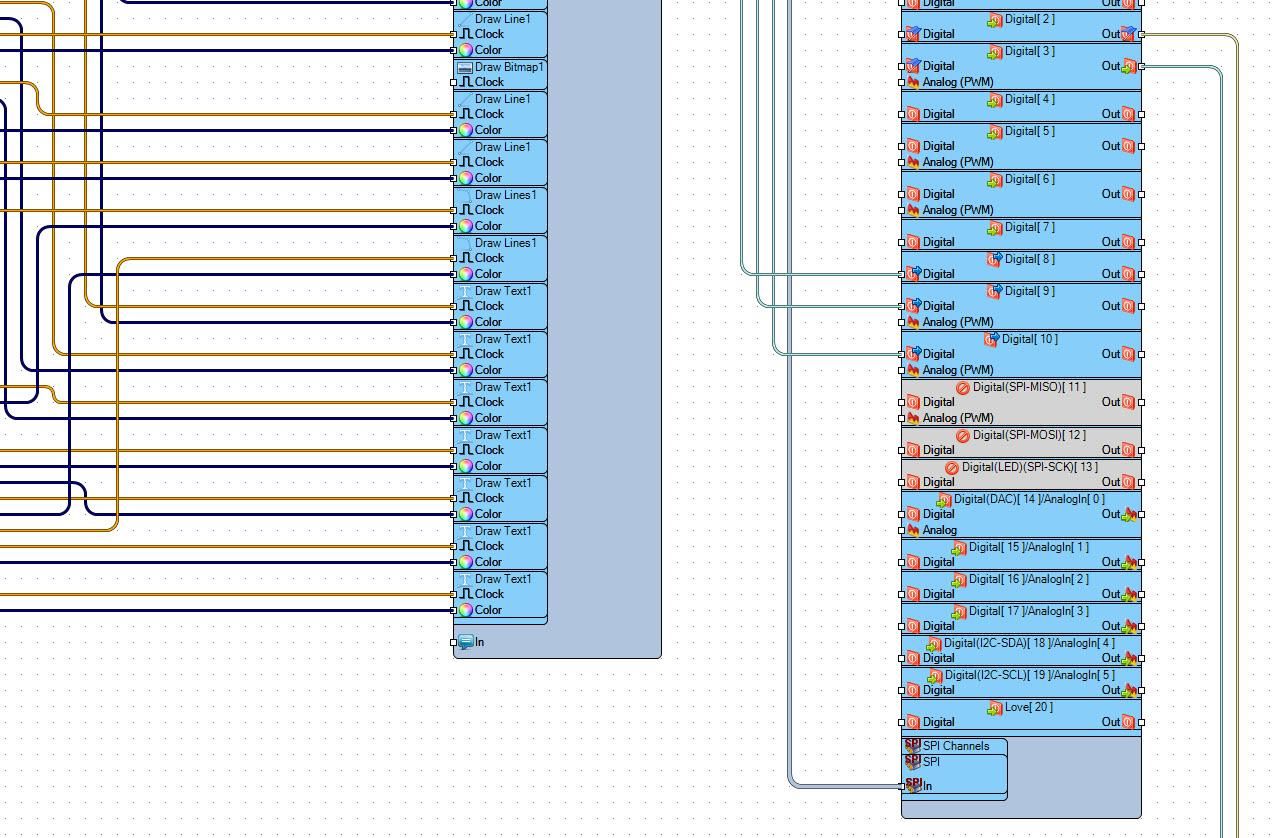Screen dimensions: 1280x838
Task: Click the Draw Bitmap1 element icon
Action: 464,67
